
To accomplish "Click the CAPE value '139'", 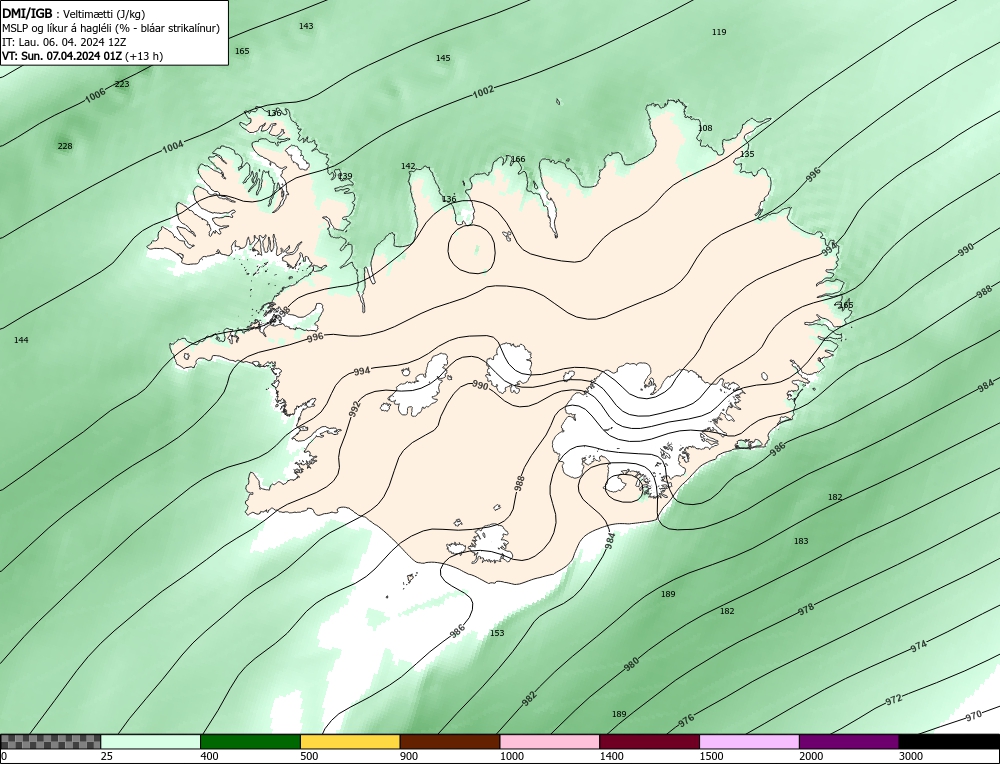I will 345,177.
